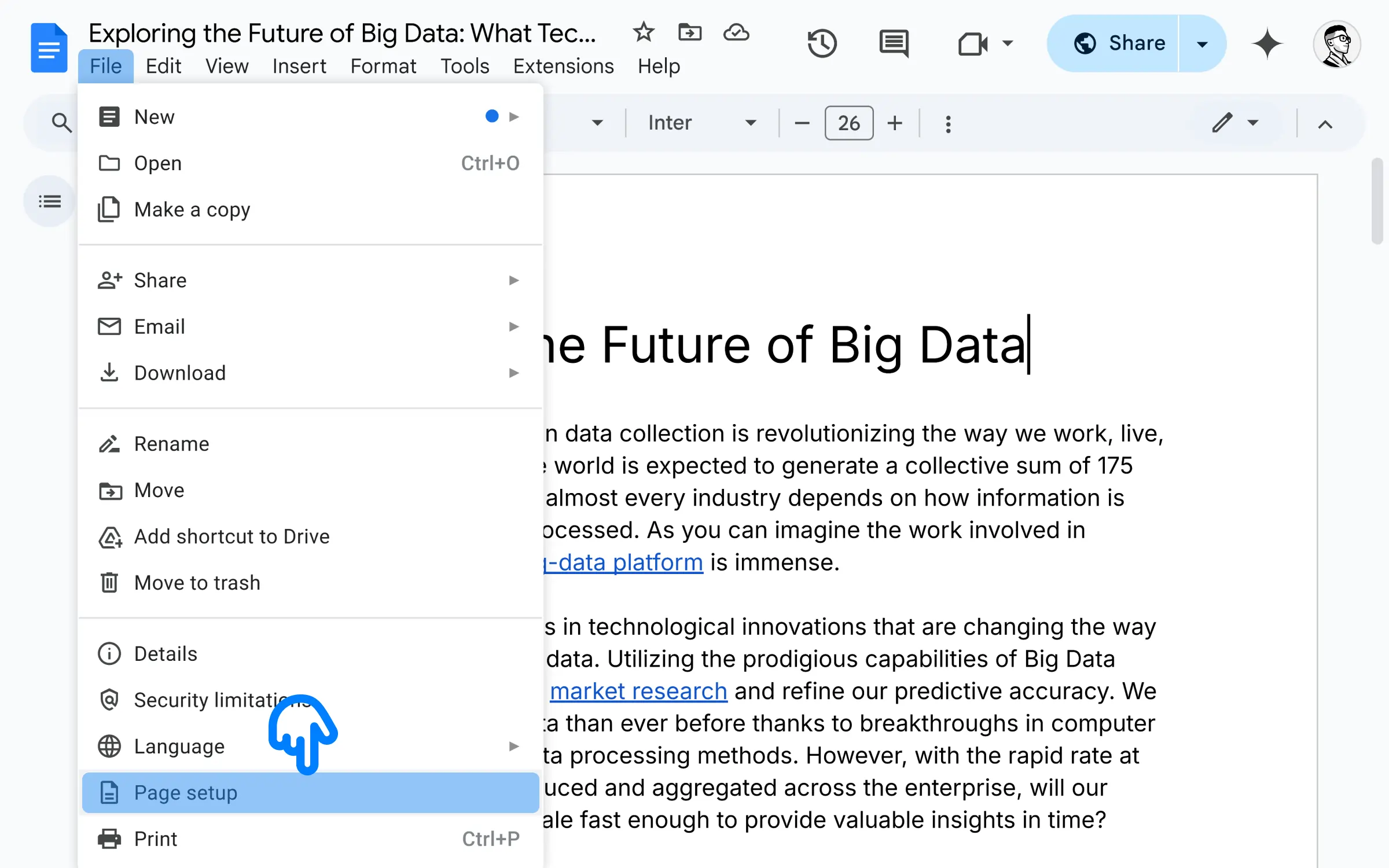This screenshot has height=868, width=1389.
Task: Expand the Download submenu arrow
Action: [x=515, y=373]
